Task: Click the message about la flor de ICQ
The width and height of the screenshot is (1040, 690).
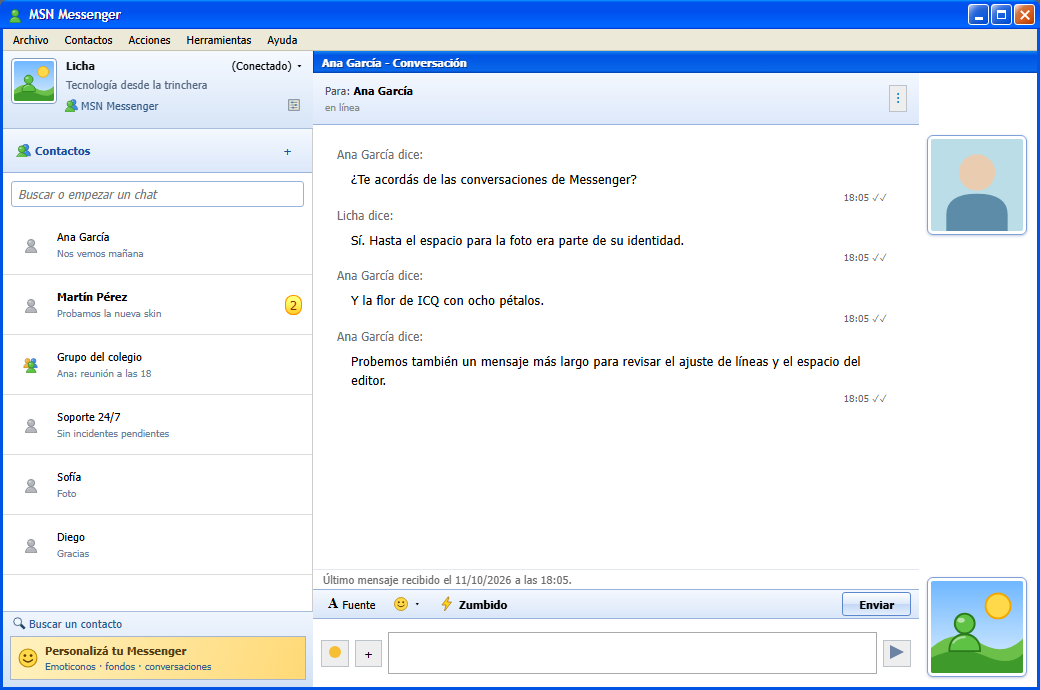Action: pyautogui.click(x=447, y=301)
